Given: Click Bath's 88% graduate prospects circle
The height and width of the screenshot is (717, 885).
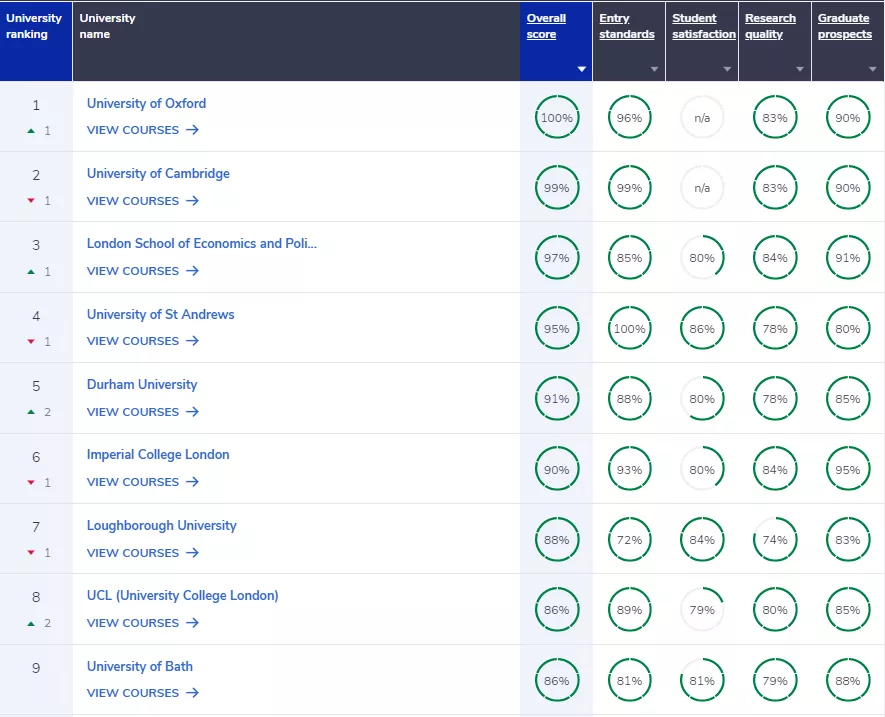Looking at the screenshot, I should click(847, 681).
